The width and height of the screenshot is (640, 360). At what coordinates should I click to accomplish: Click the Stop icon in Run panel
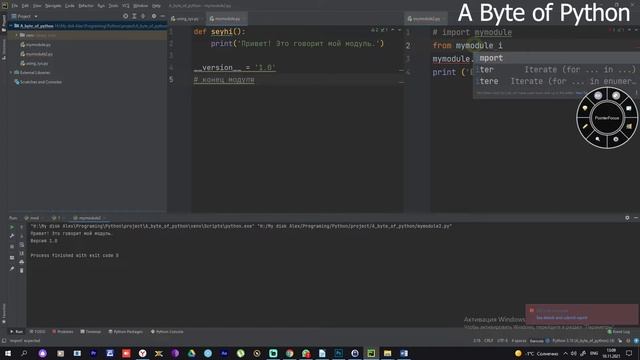click(12, 247)
